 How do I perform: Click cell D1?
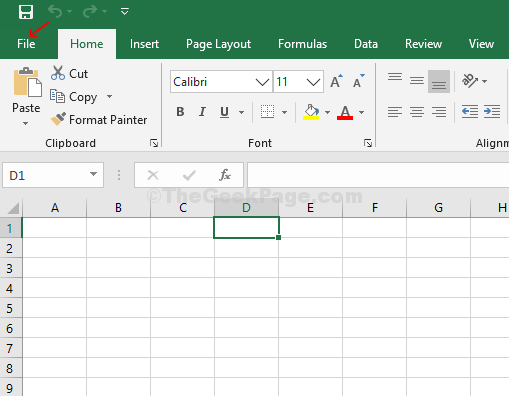pyautogui.click(x=246, y=228)
